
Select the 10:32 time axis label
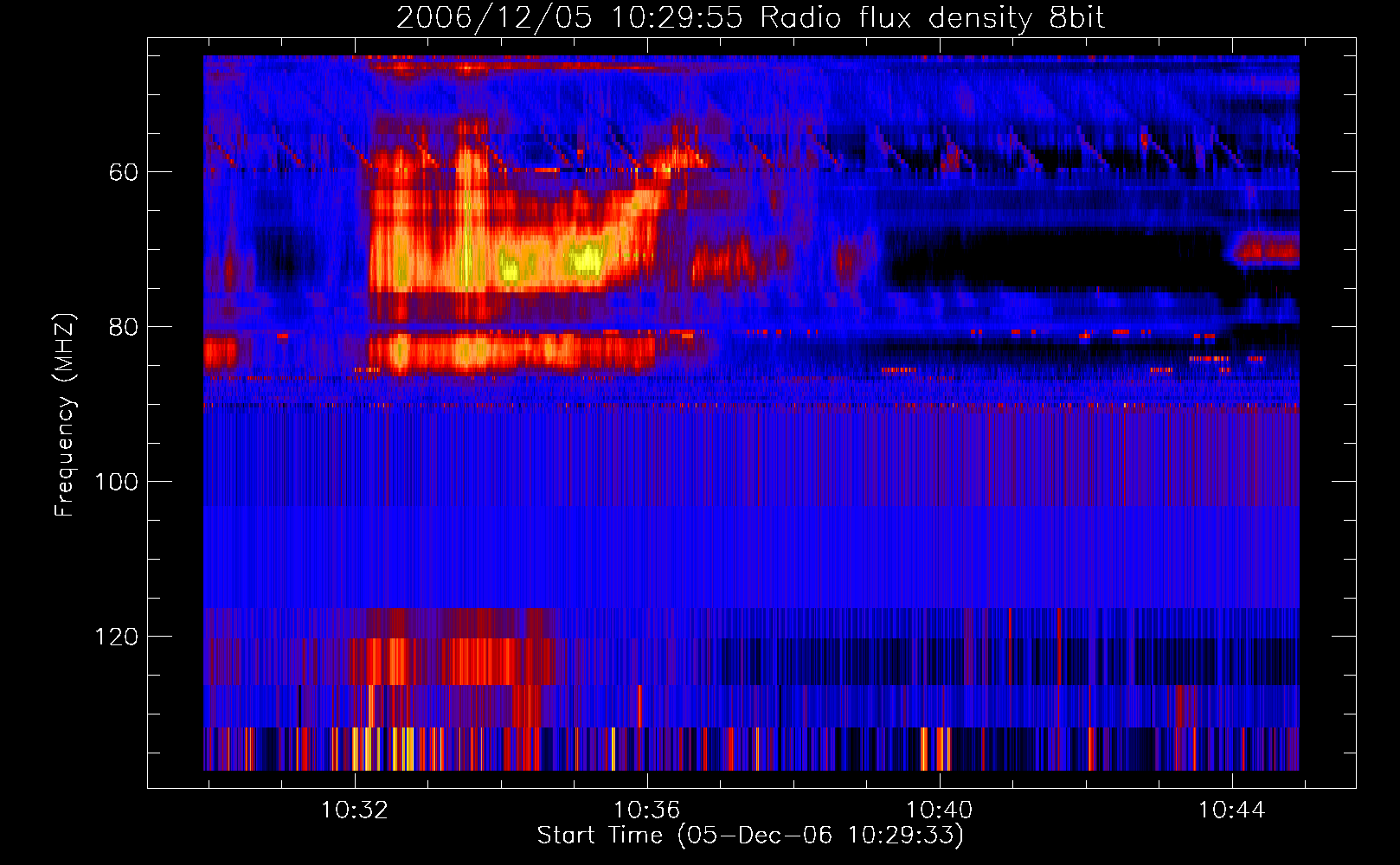[355, 811]
